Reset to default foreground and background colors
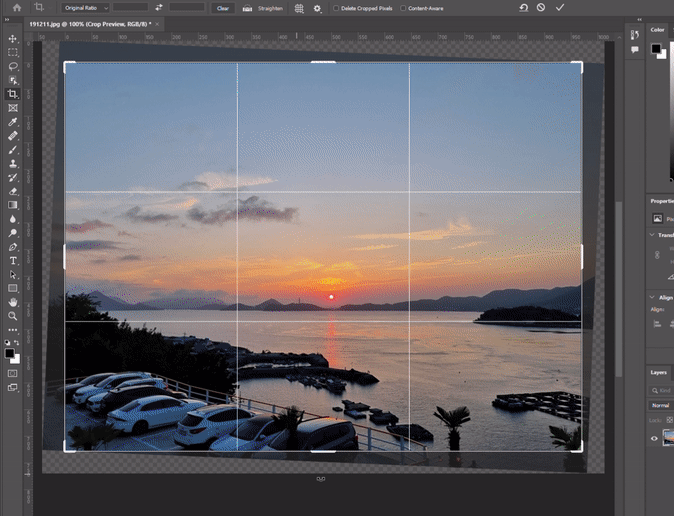 pyautogui.click(x=8, y=343)
